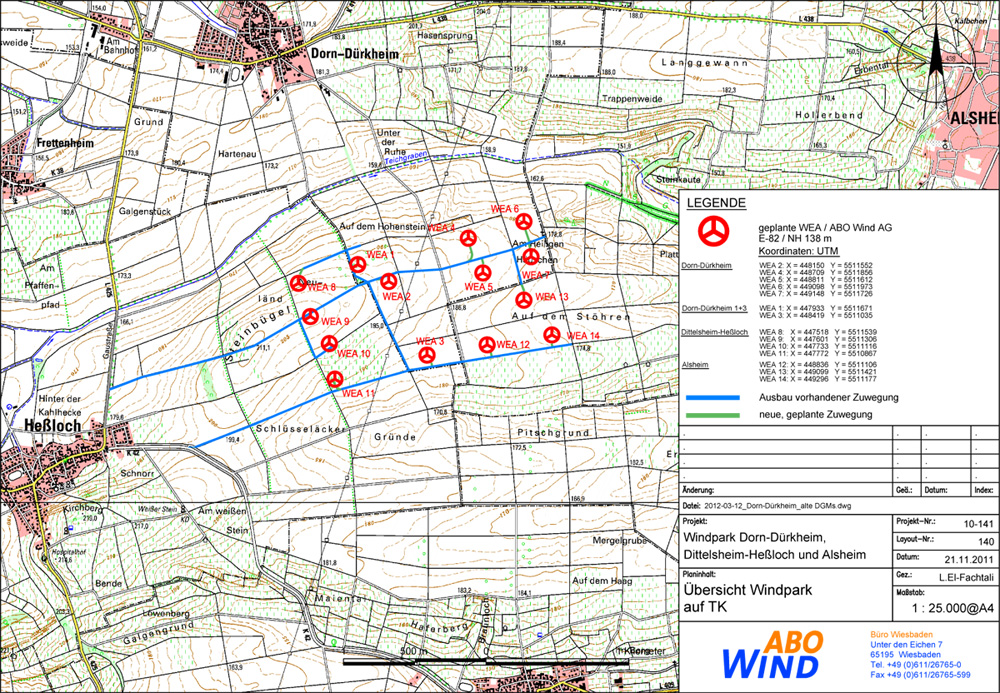Click the north arrow compass rose
This screenshot has height=693, width=1000.
pyautogui.click(x=934, y=64)
